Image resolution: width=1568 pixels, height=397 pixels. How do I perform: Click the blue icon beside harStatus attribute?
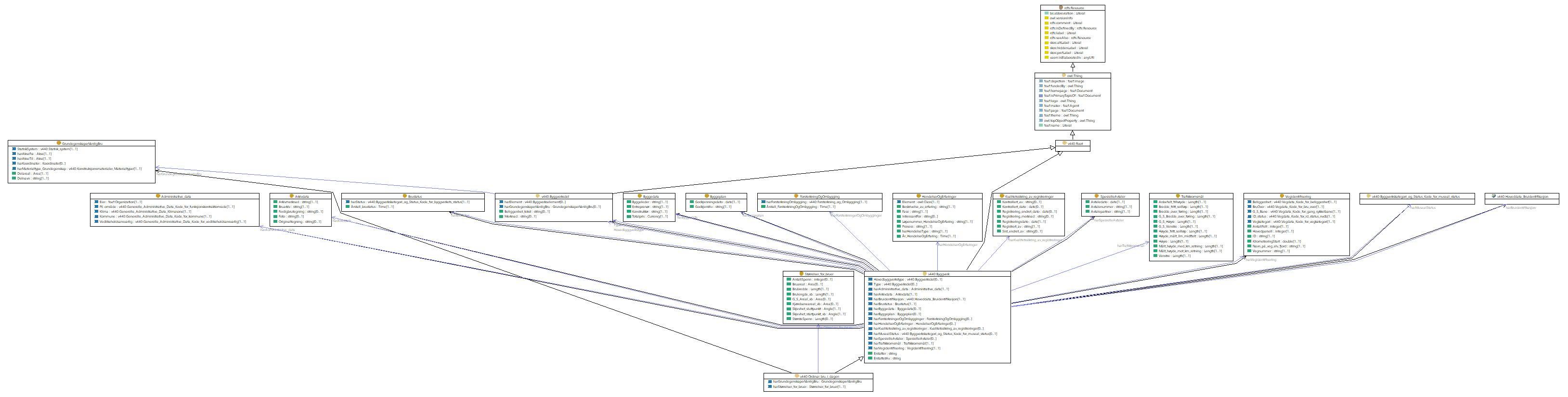(x=347, y=202)
